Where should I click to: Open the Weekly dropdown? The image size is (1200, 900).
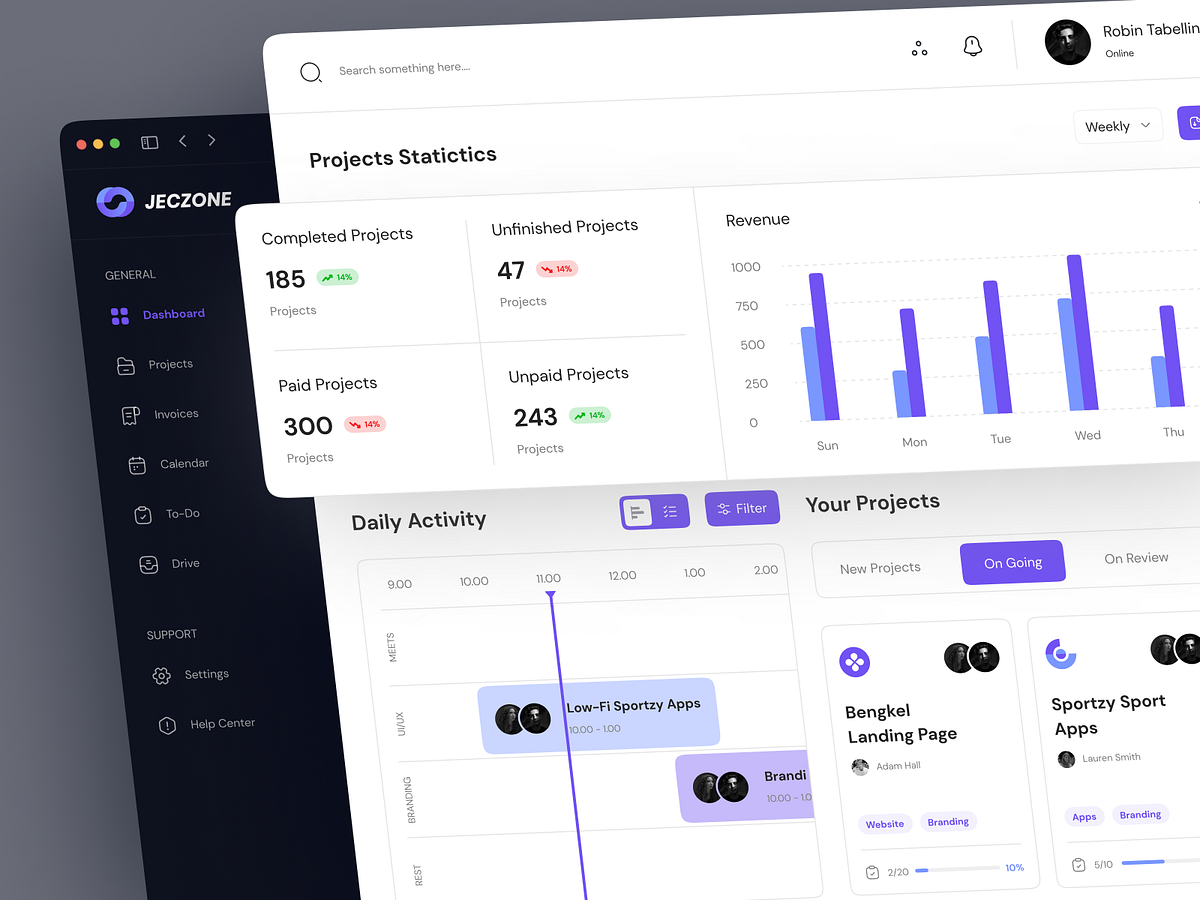pyautogui.click(x=1117, y=125)
